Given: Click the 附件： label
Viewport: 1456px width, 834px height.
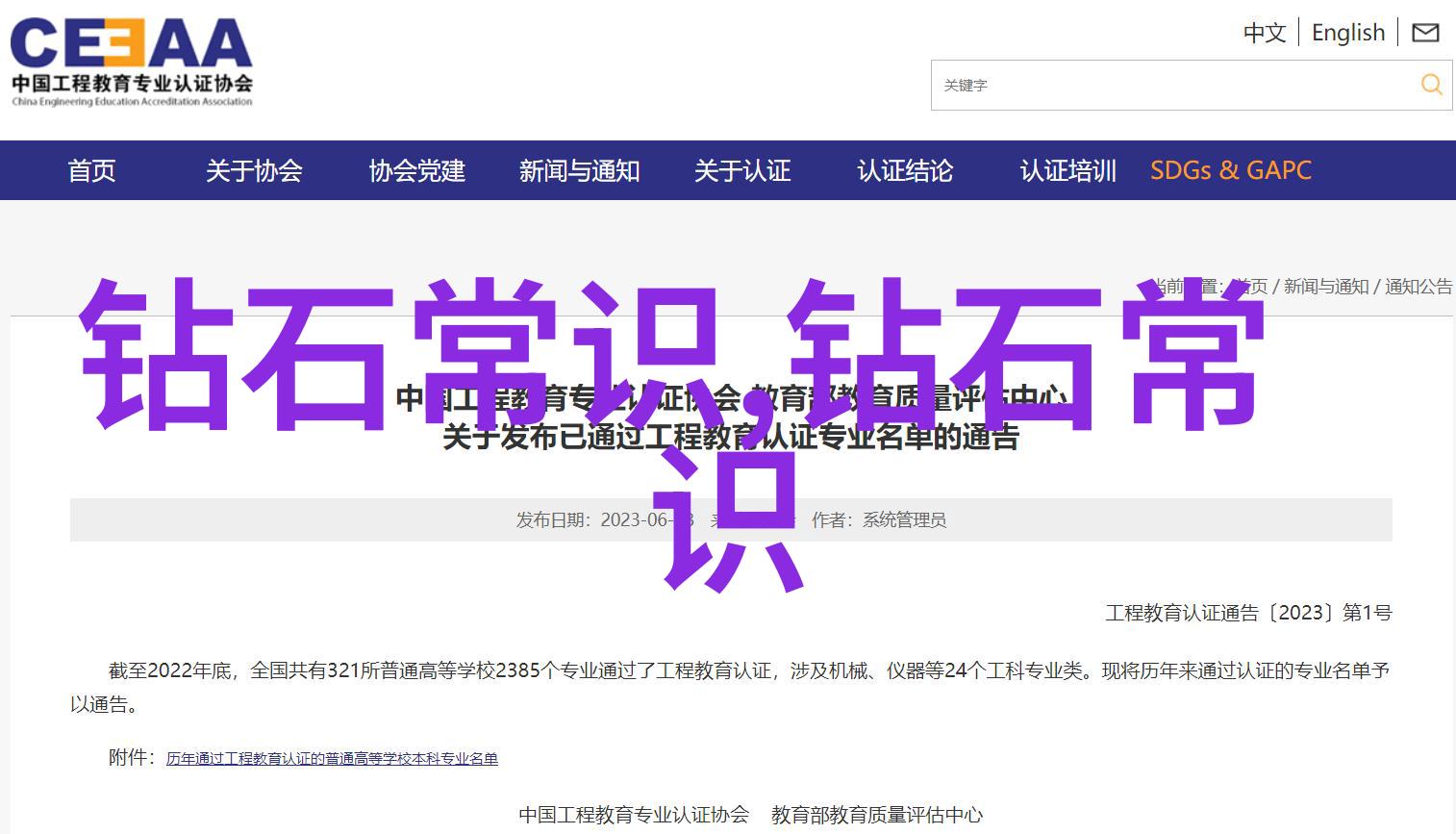Looking at the screenshot, I should 132,758.
